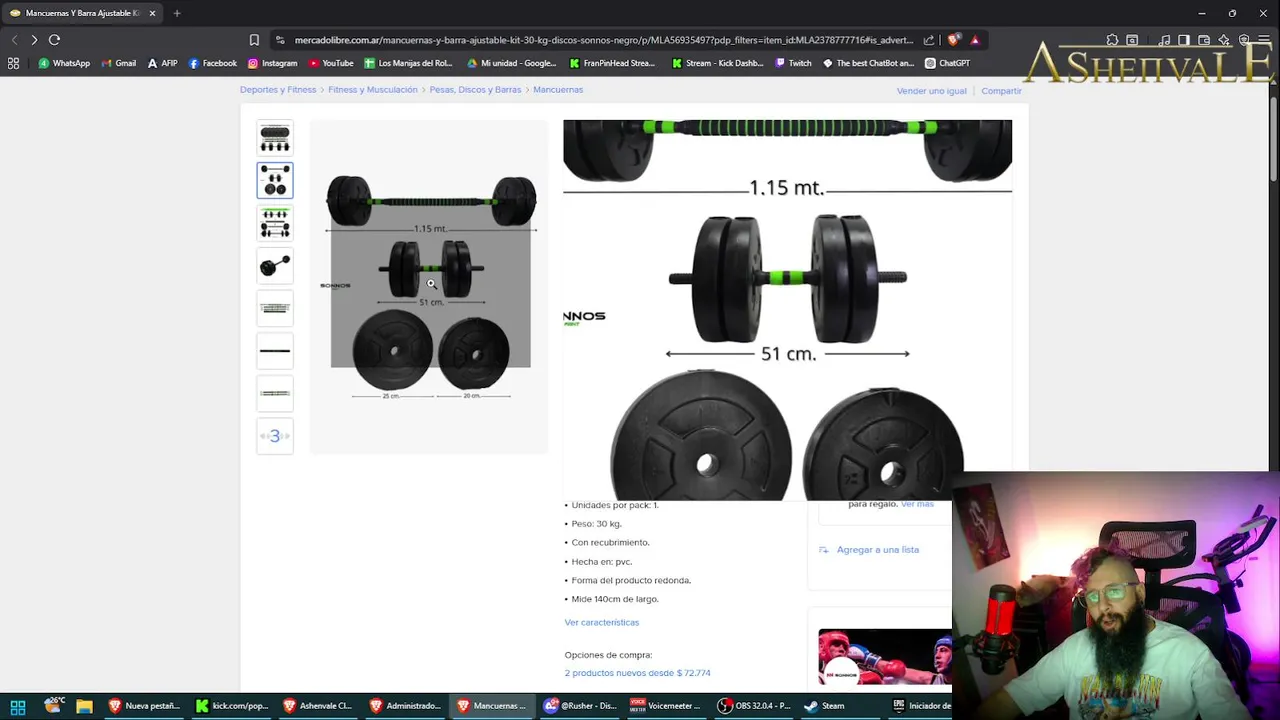Image resolution: width=1280 pixels, height=720 pixels.
Task: Go forward using the browser arrow
Action: (x=34, y=40)
